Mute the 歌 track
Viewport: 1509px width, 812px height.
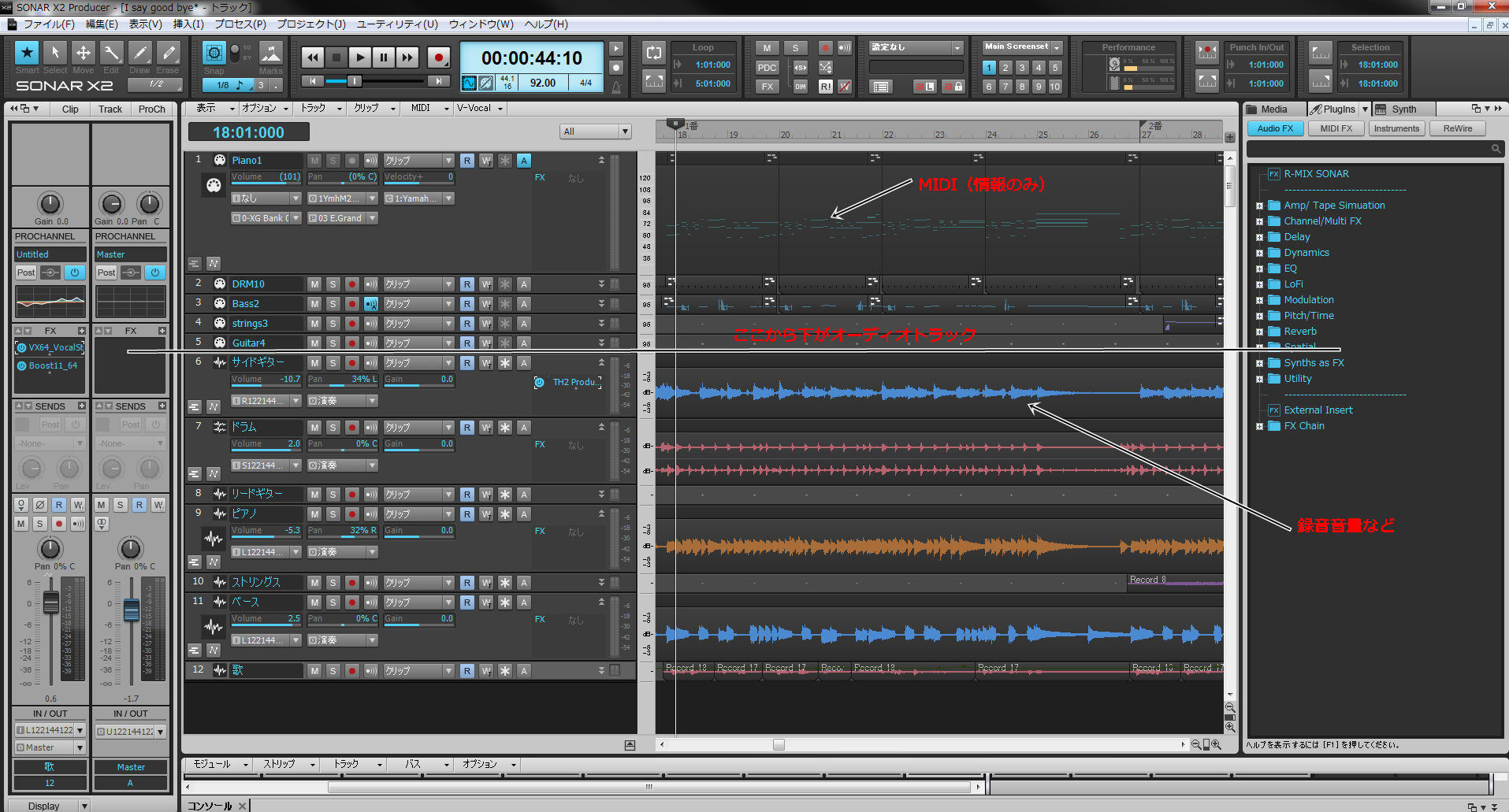314,671
